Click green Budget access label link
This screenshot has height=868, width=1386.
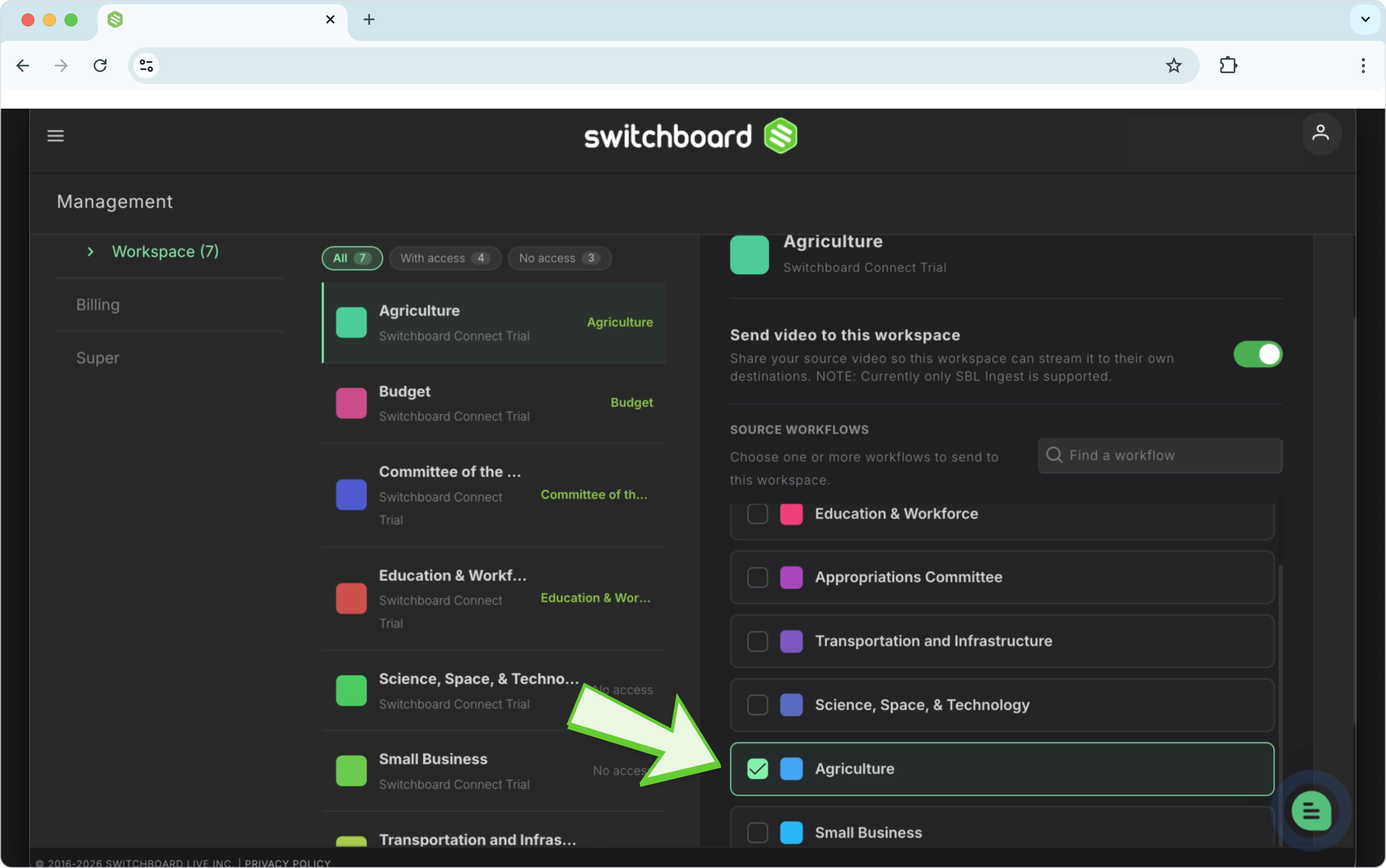[x=632, y=402]
